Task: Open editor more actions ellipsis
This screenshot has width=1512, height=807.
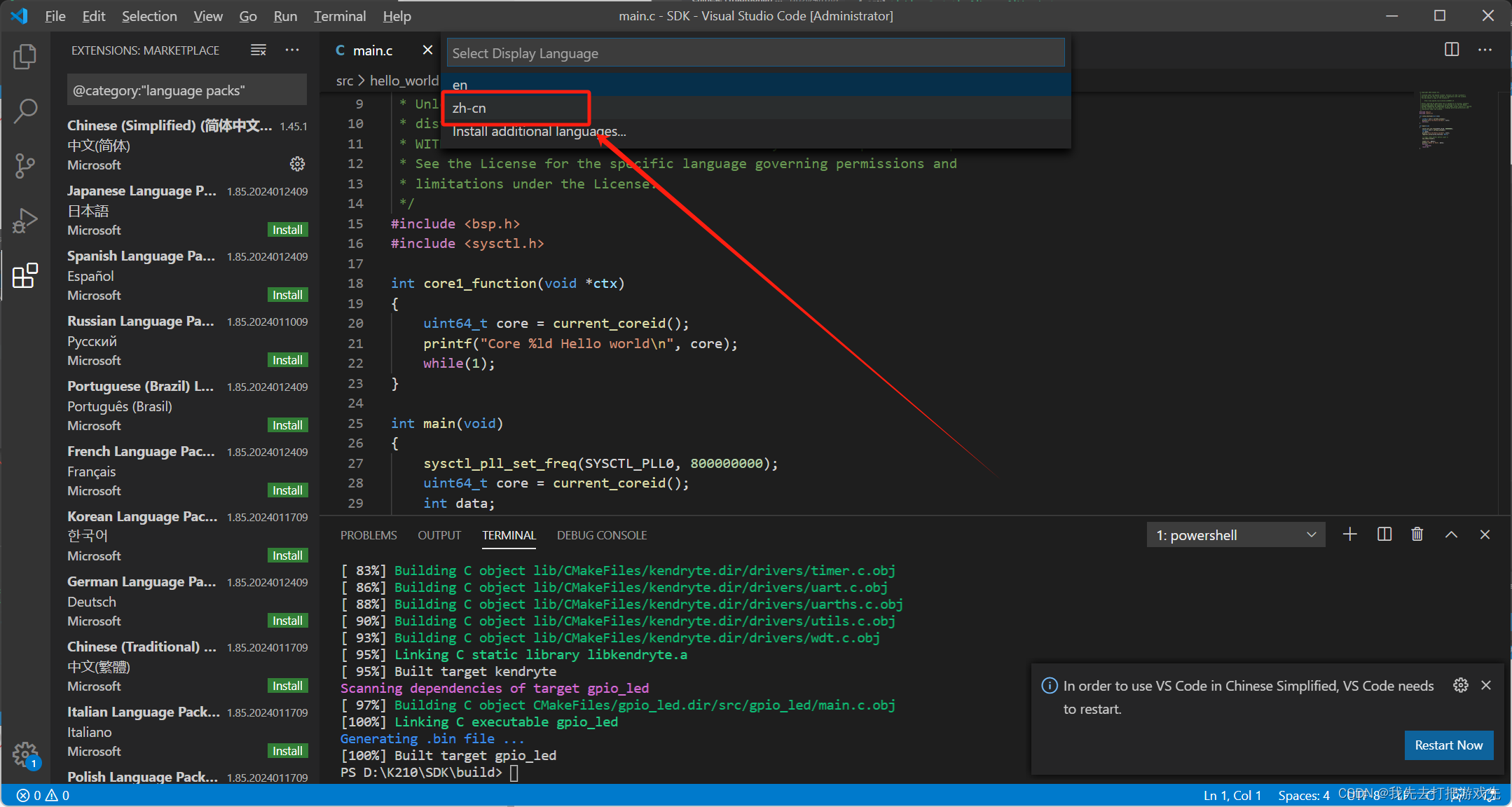Action: tap(1485, 50)
